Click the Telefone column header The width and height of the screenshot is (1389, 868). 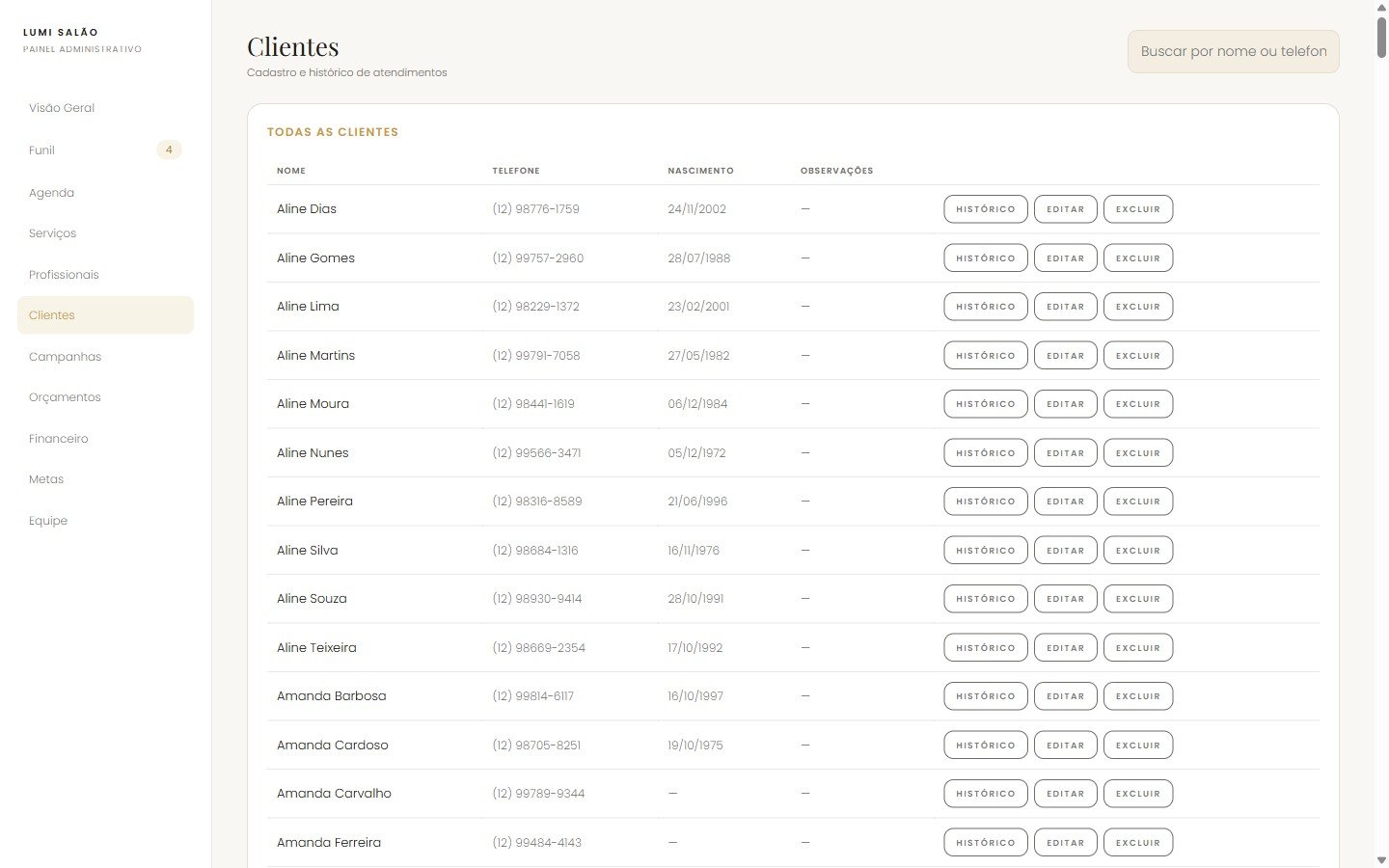pyautogui.click(x=516, y=171)
